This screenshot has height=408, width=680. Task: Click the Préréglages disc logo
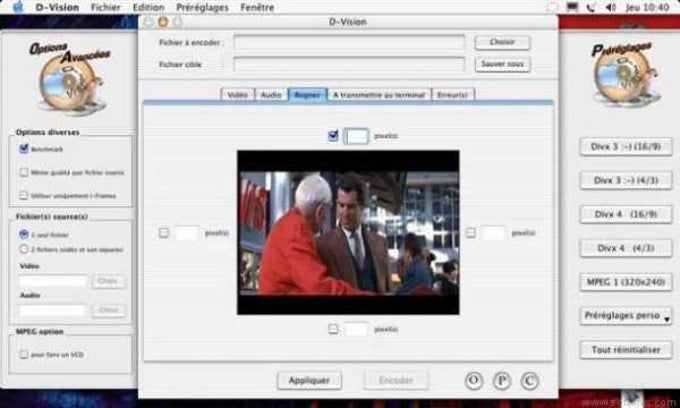[624, 76]
